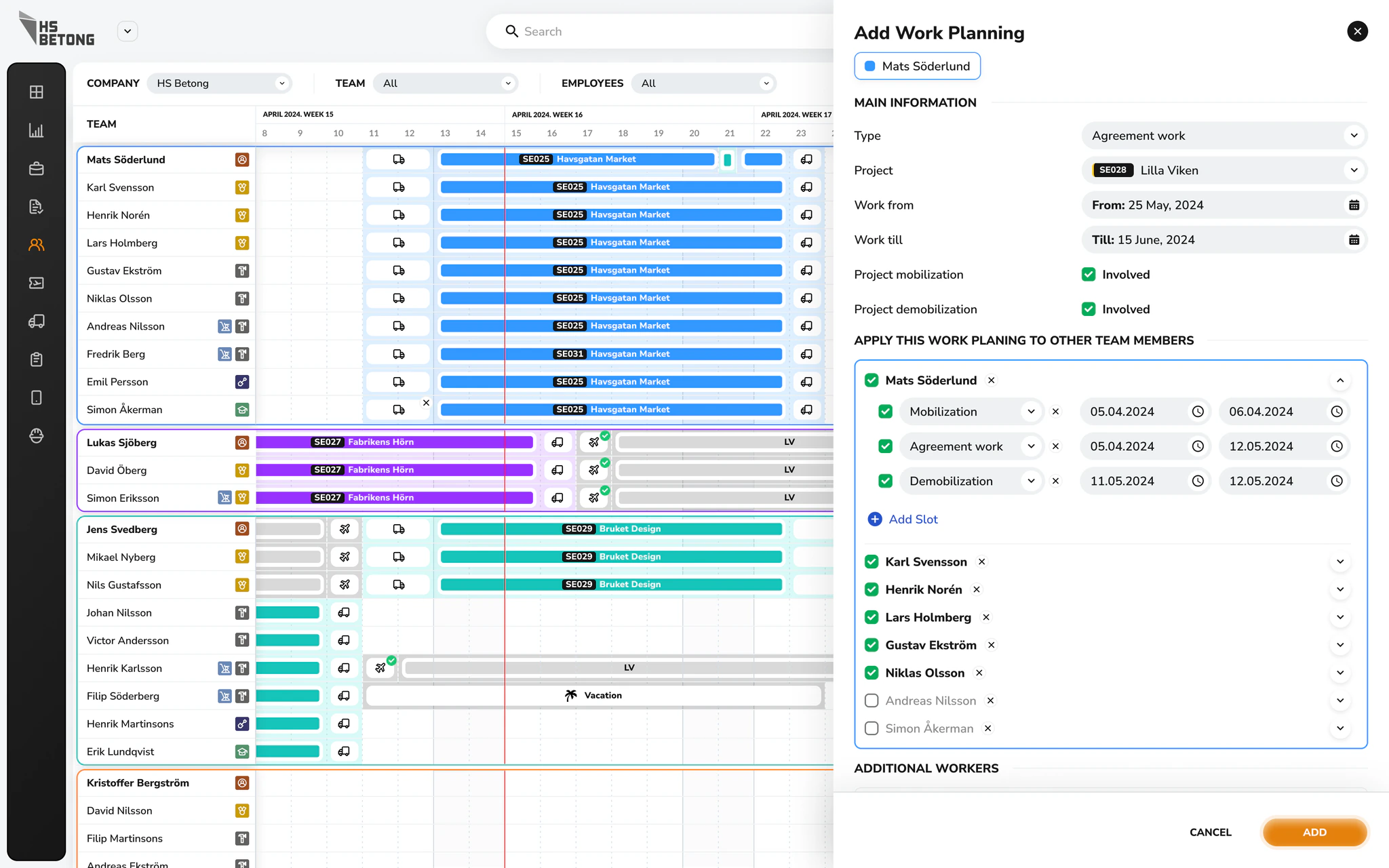This screenshot has width=1389, height=868.
Task: Click the search magnifier icon
Action: pos(511,31)
